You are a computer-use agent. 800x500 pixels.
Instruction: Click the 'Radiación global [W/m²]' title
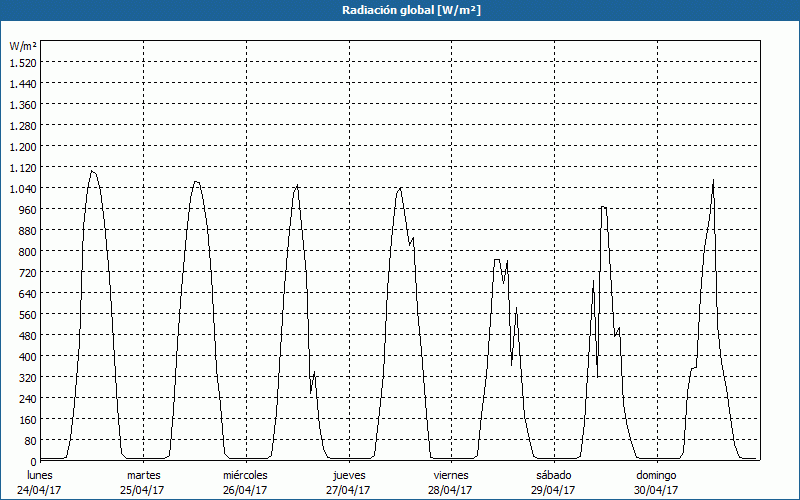click(x=411, y=10)
